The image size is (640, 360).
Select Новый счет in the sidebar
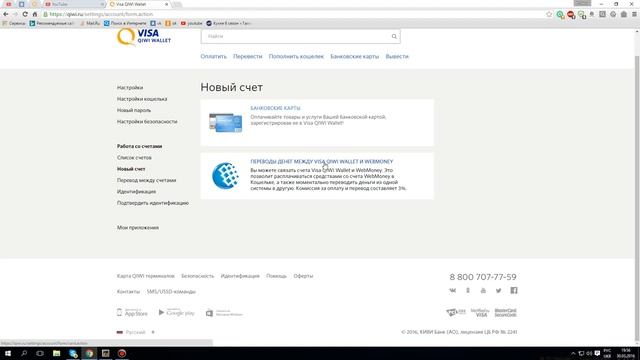(131, 169)
